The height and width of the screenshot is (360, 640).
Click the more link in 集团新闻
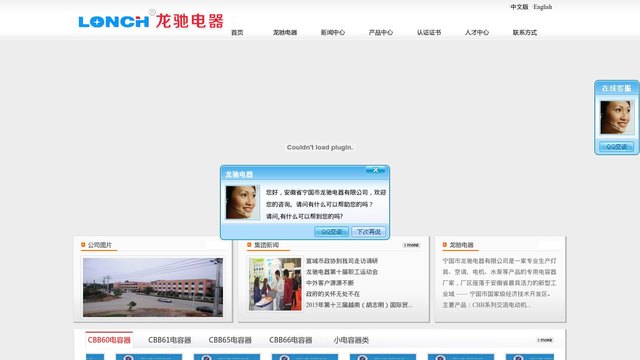[411, 245]
